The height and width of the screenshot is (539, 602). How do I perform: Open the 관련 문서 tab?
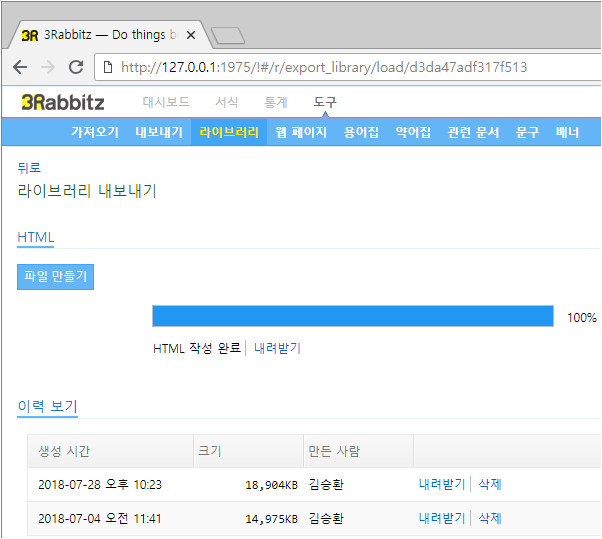pyautogui.click(x=473, y=132)
